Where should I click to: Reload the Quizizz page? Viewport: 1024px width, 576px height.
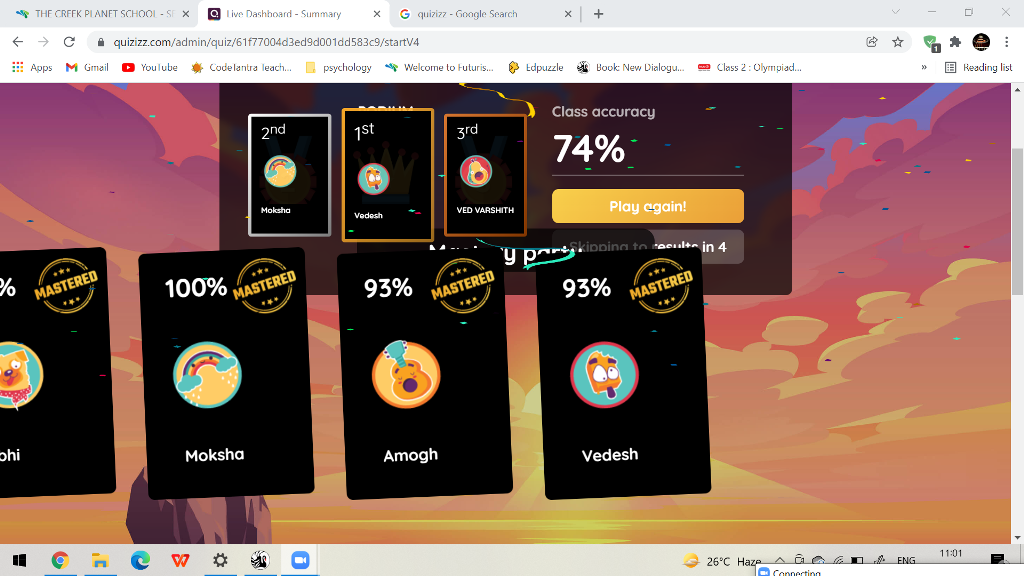tap(69, 42)
